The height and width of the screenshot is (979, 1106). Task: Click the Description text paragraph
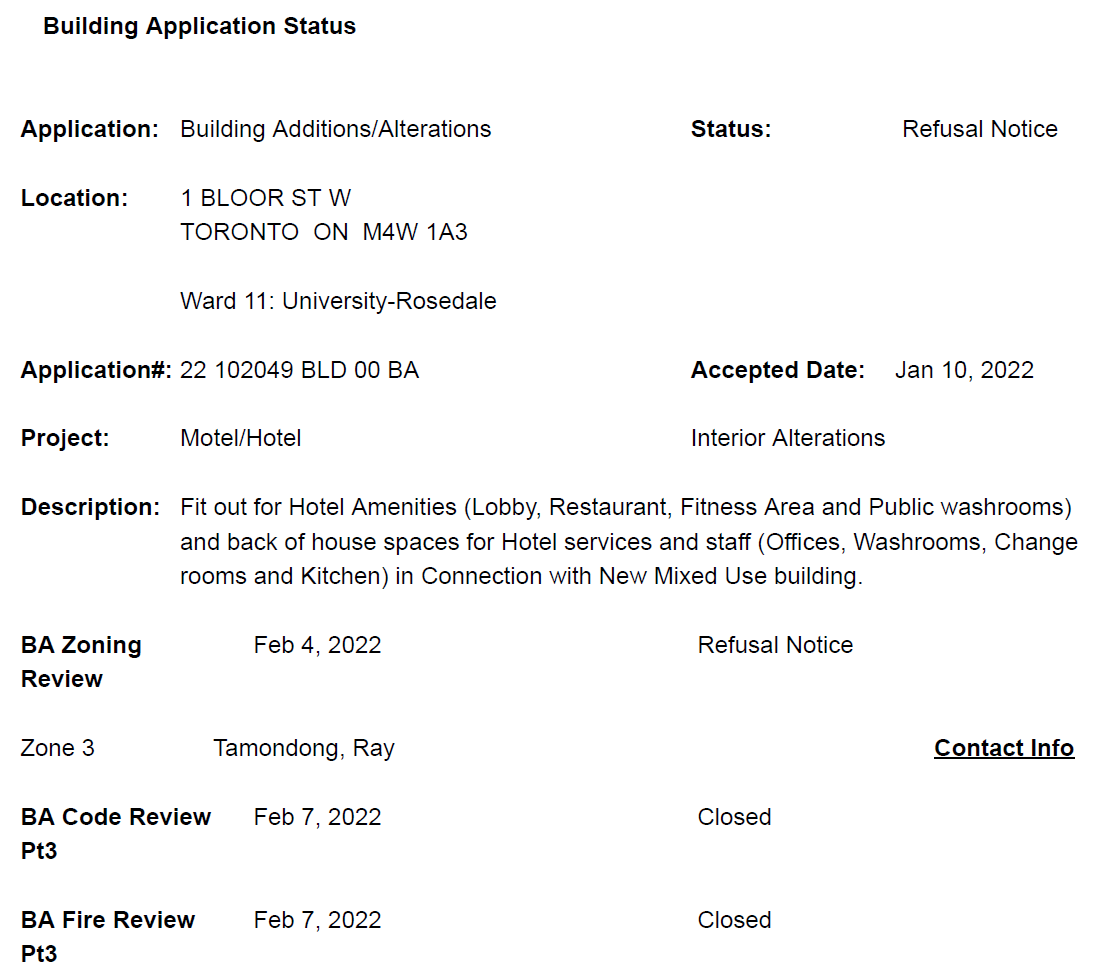tap(628, 542)
